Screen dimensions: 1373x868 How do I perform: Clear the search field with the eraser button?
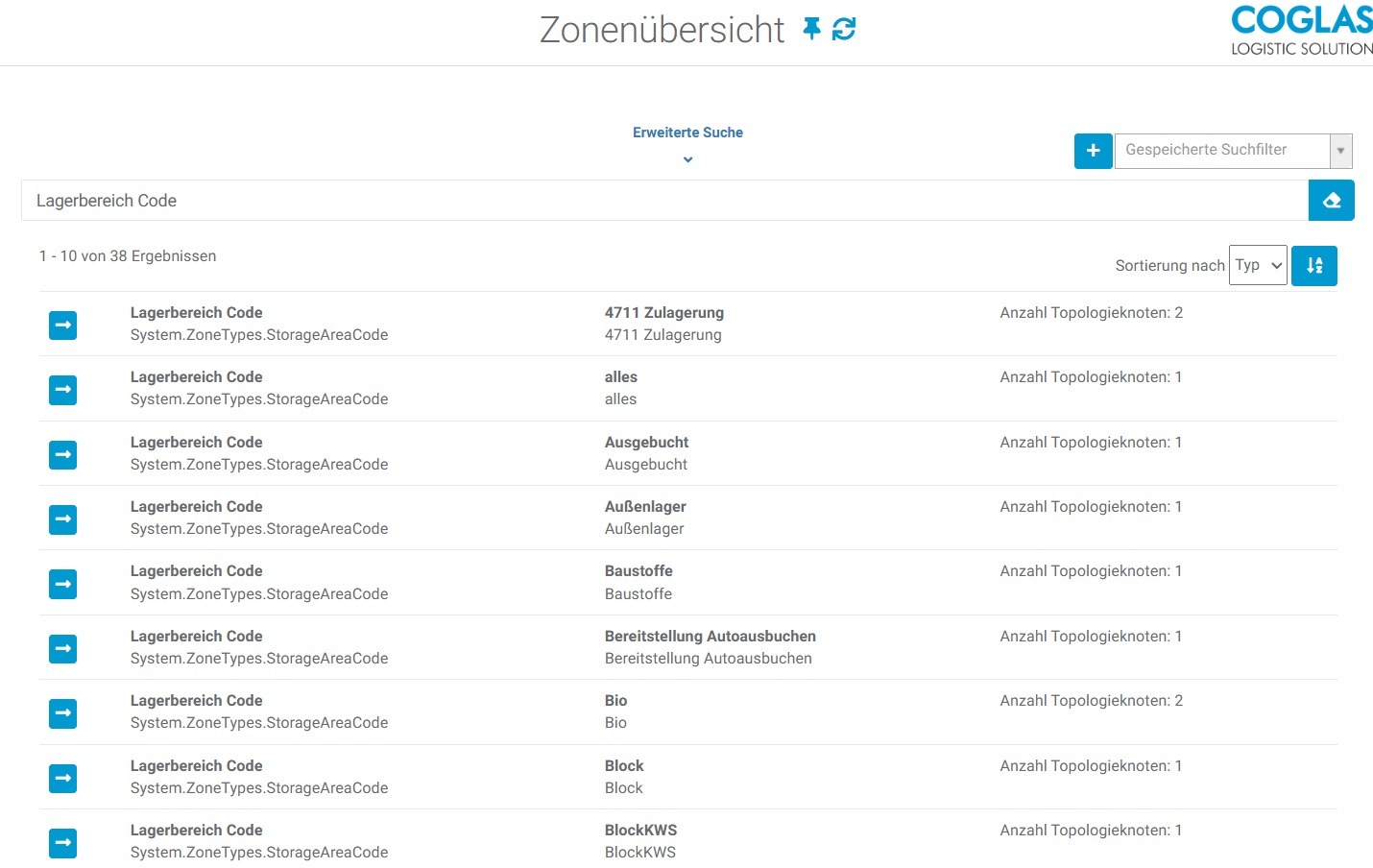click(1331, 201)
